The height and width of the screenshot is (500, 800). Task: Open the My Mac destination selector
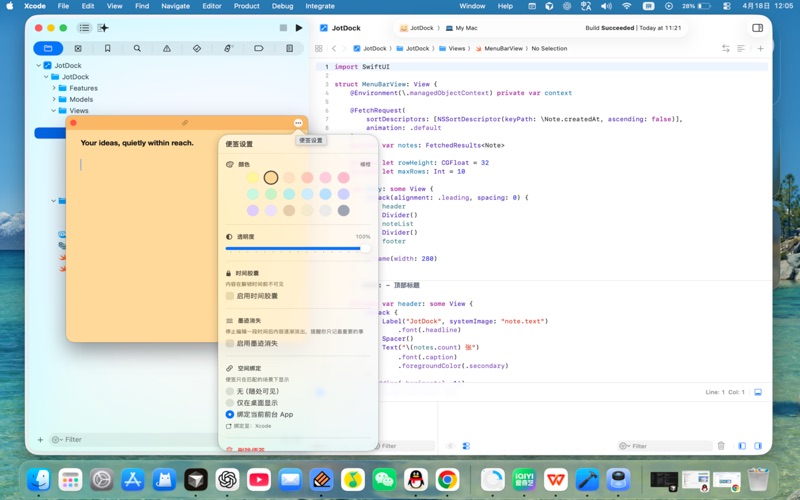(x=462, y=28)
